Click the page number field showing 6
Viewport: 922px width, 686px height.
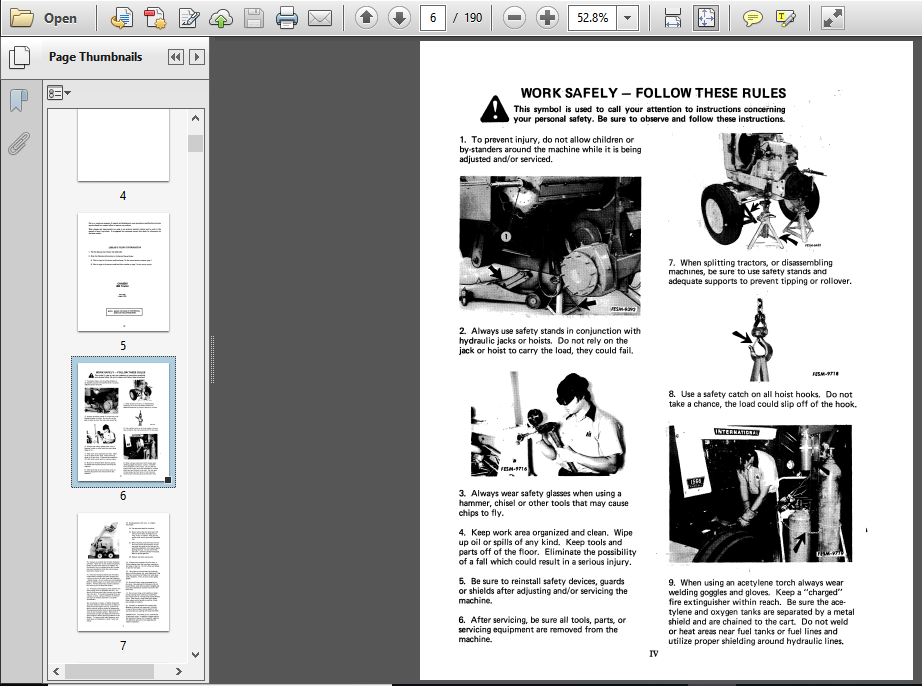pos(433,18)
